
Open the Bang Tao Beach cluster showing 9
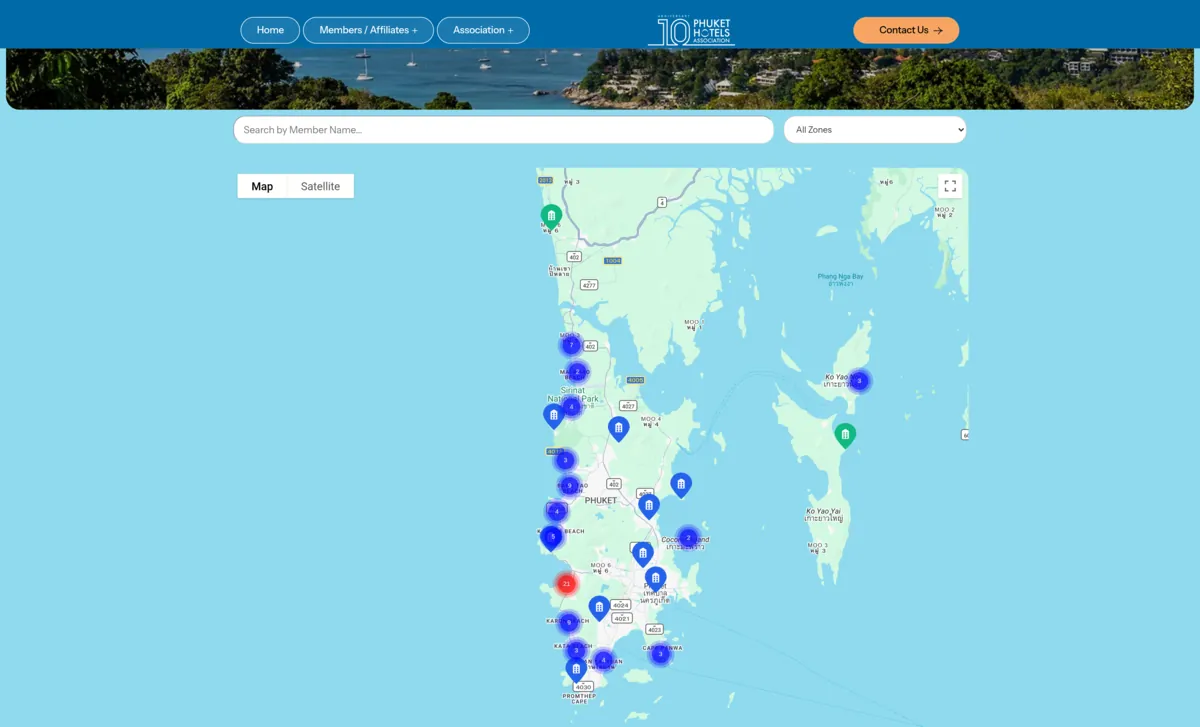(x=569, y=486)
